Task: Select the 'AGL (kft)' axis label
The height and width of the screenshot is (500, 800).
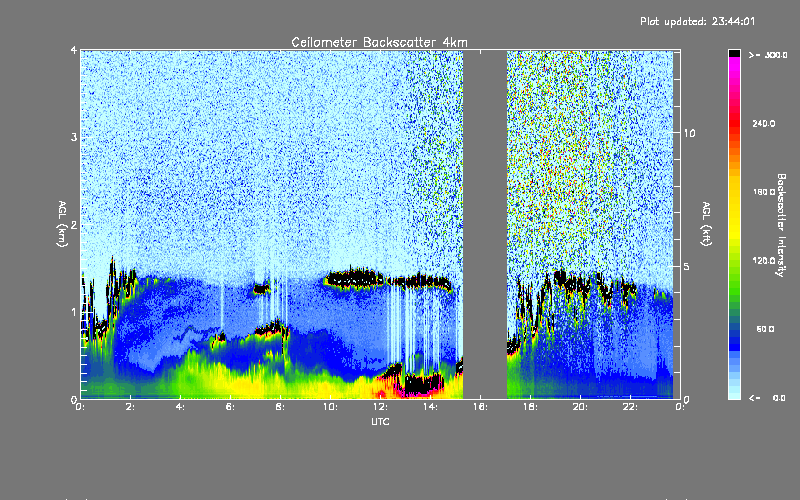Action: pyautogui.click(x=706, y=224)
